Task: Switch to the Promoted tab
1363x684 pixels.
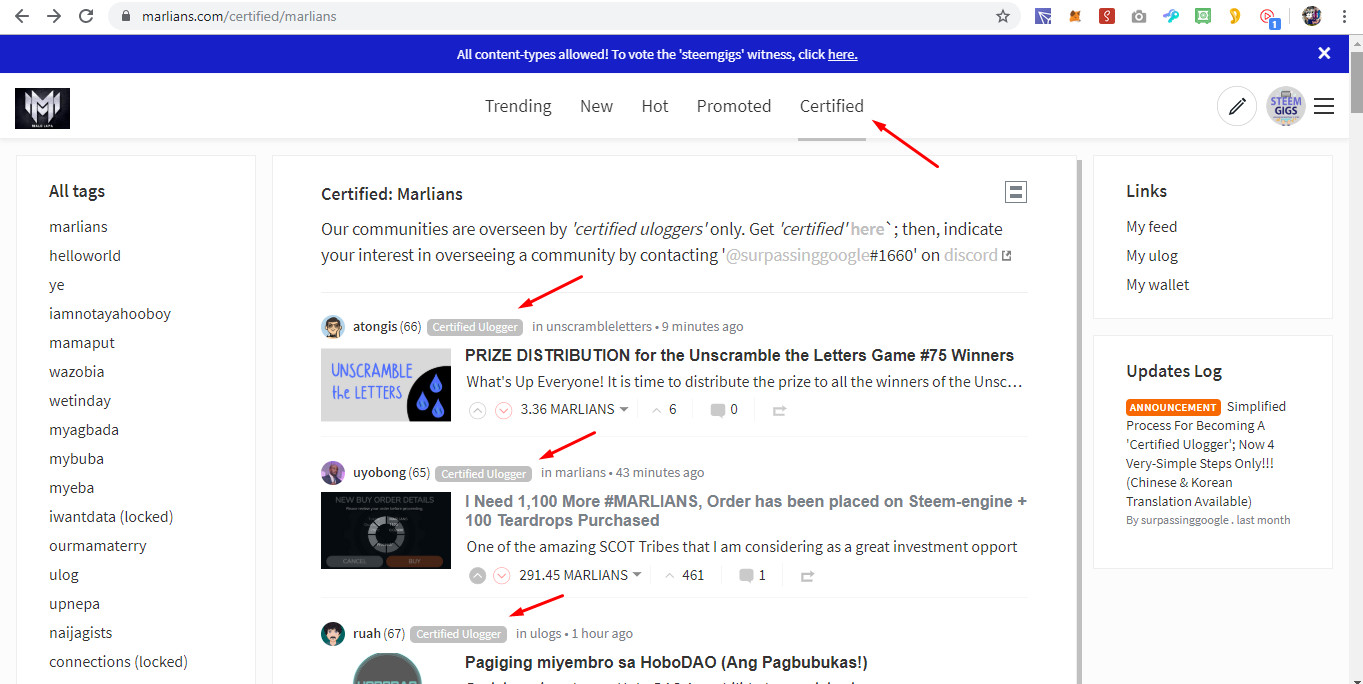Action: pyautogui.click(x=734, y=106)
